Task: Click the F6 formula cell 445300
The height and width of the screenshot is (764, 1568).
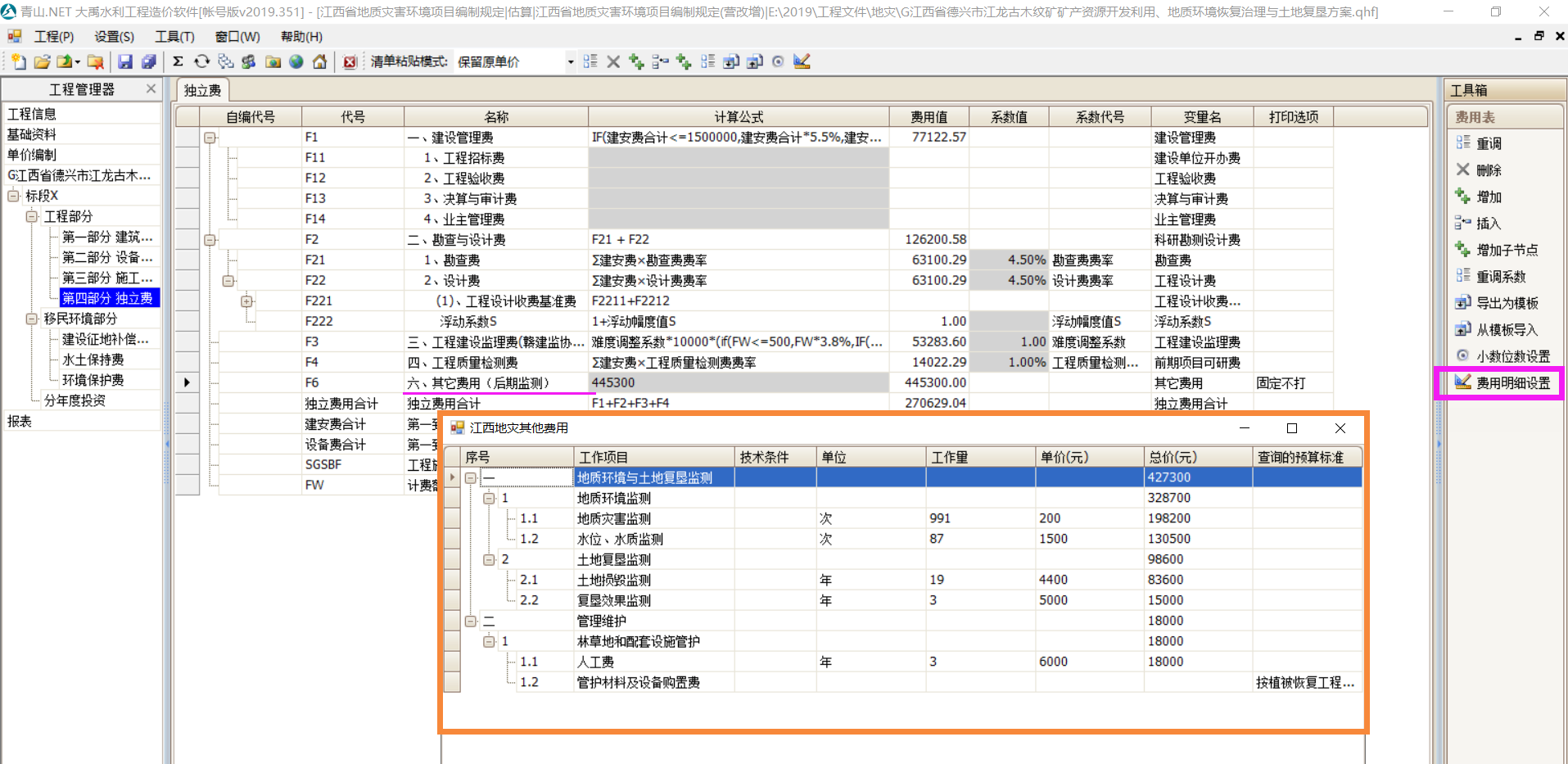Action: tap(737, 382)
